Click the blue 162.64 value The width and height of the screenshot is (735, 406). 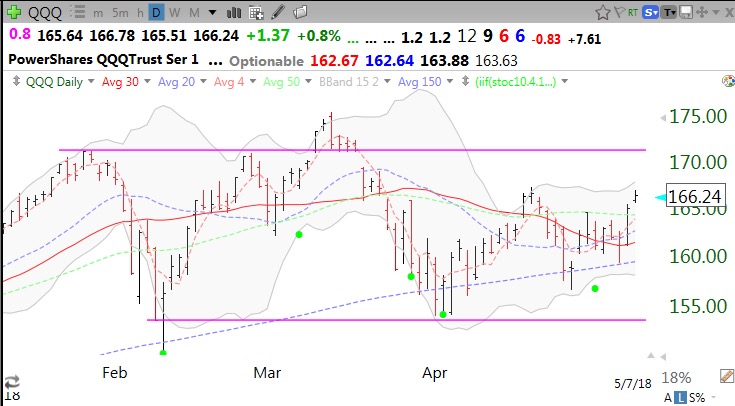(390, 61)
